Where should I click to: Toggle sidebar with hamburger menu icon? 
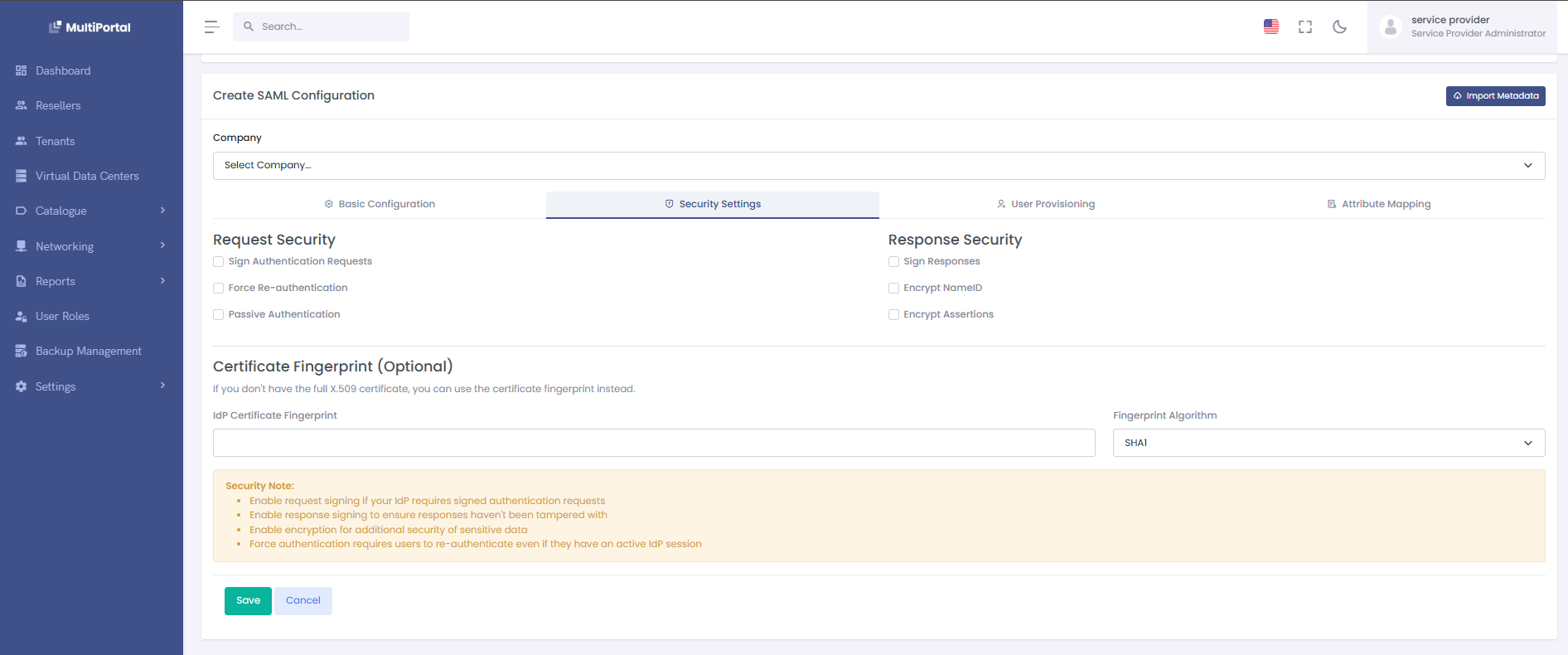(212, 27)
